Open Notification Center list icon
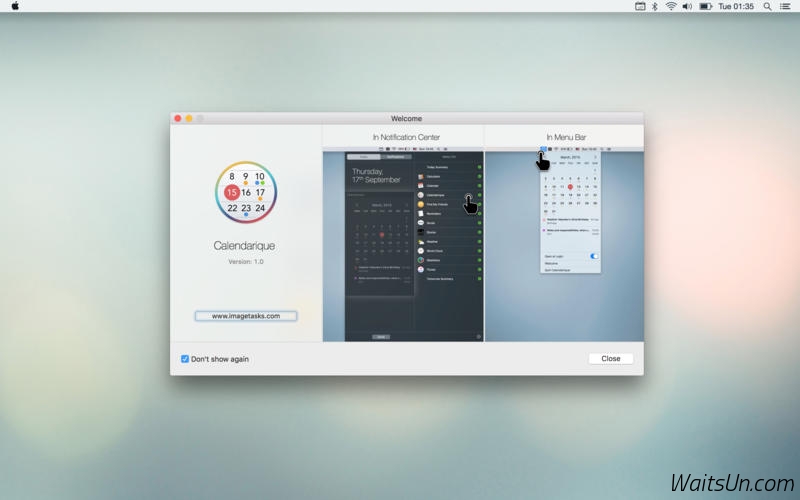Image resolution: width=800 pixels, height=500 pixels. coord(785,6)
